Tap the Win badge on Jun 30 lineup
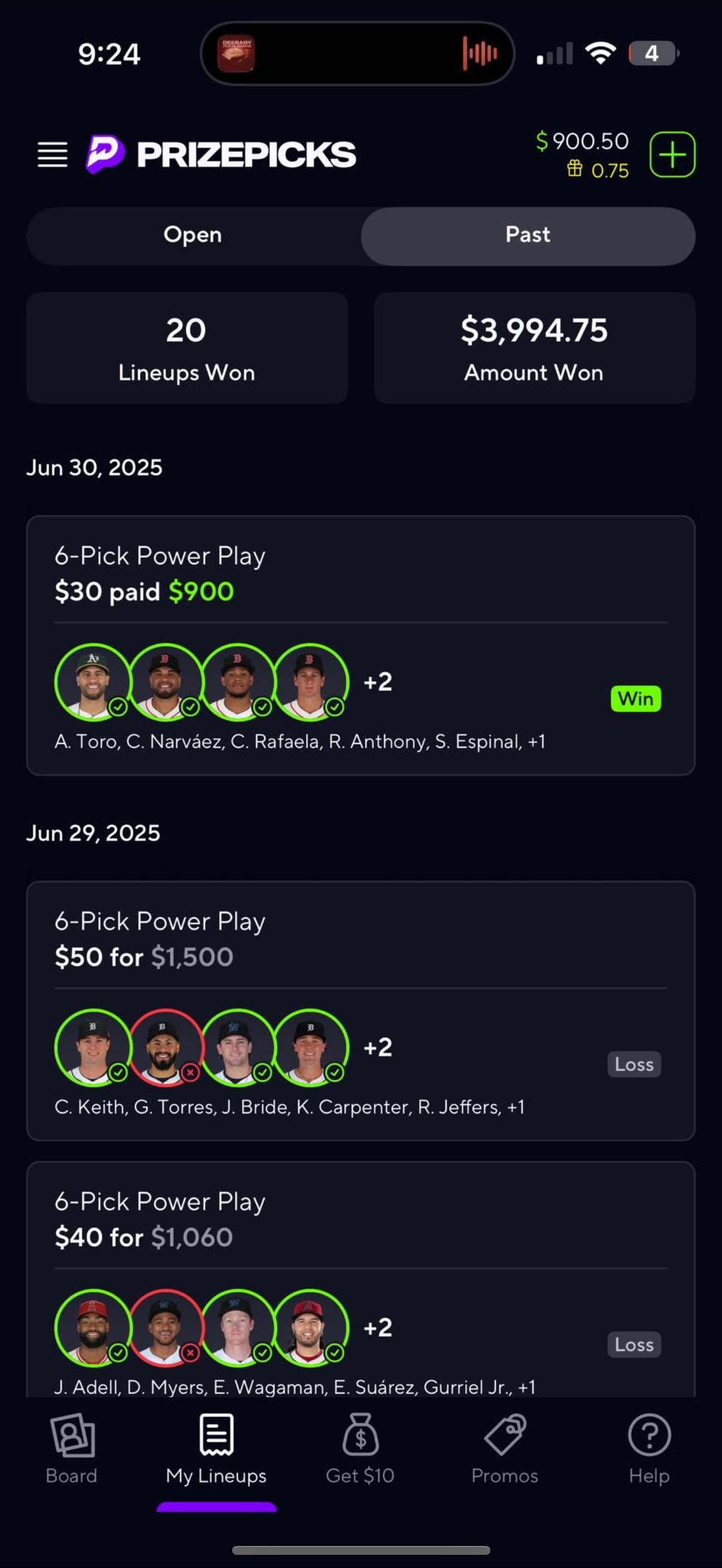 click(x=635, y=698)
